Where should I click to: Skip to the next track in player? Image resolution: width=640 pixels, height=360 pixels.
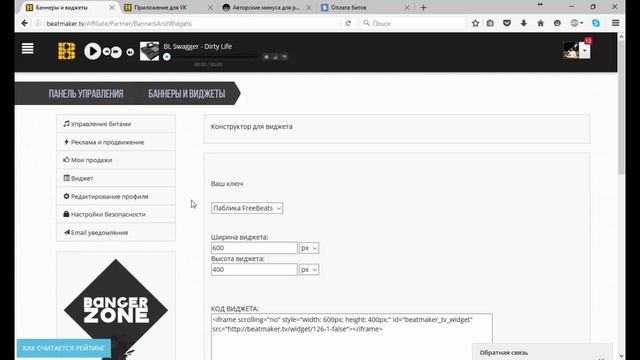tap(116, 52)
